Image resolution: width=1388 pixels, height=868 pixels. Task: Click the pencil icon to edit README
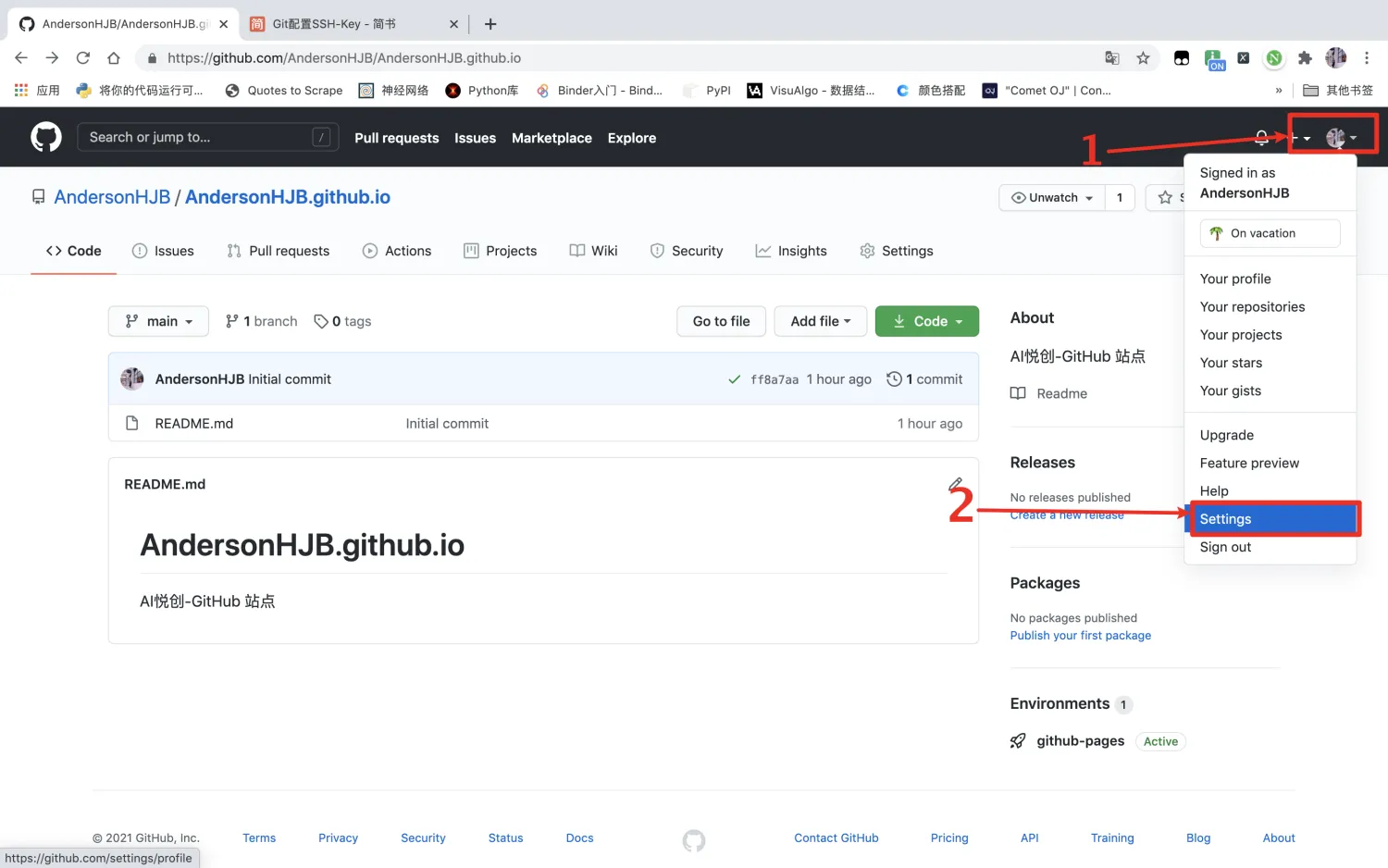pyautogui.click(x=955, y=484)
